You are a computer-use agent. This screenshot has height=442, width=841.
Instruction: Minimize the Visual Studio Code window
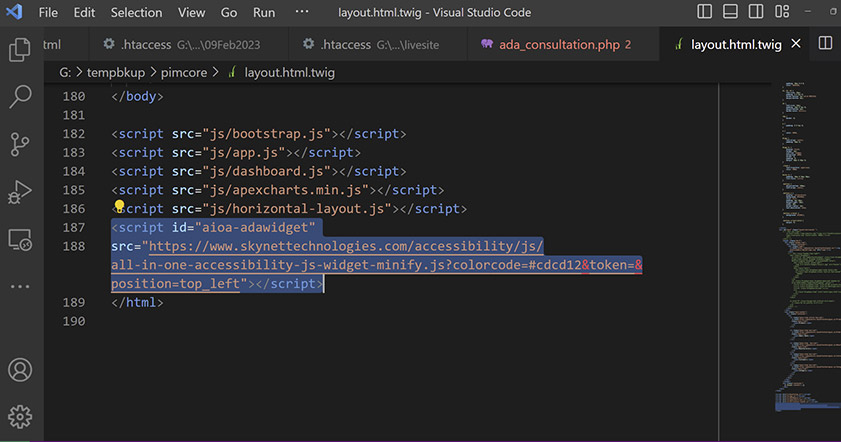pyautogui.click(x=808, y=12)
